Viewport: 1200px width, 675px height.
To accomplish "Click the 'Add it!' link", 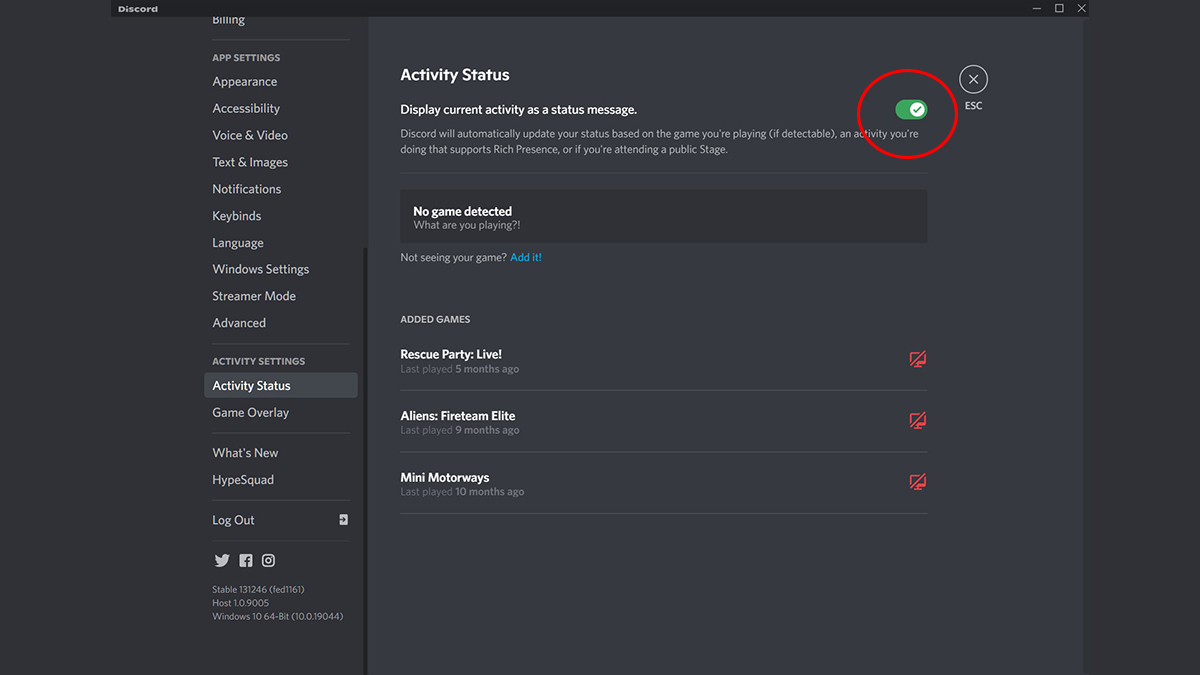I will tap(526, 258).
